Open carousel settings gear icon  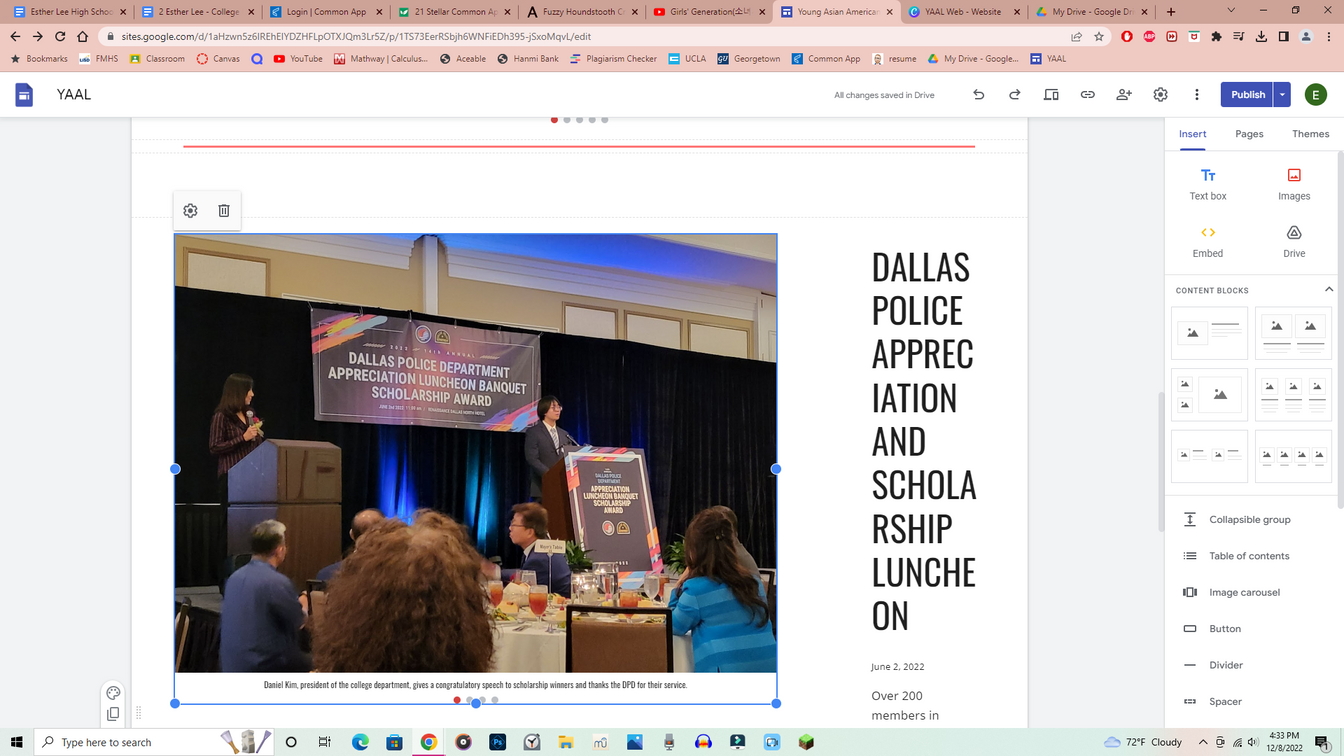[x=190, y=211]
